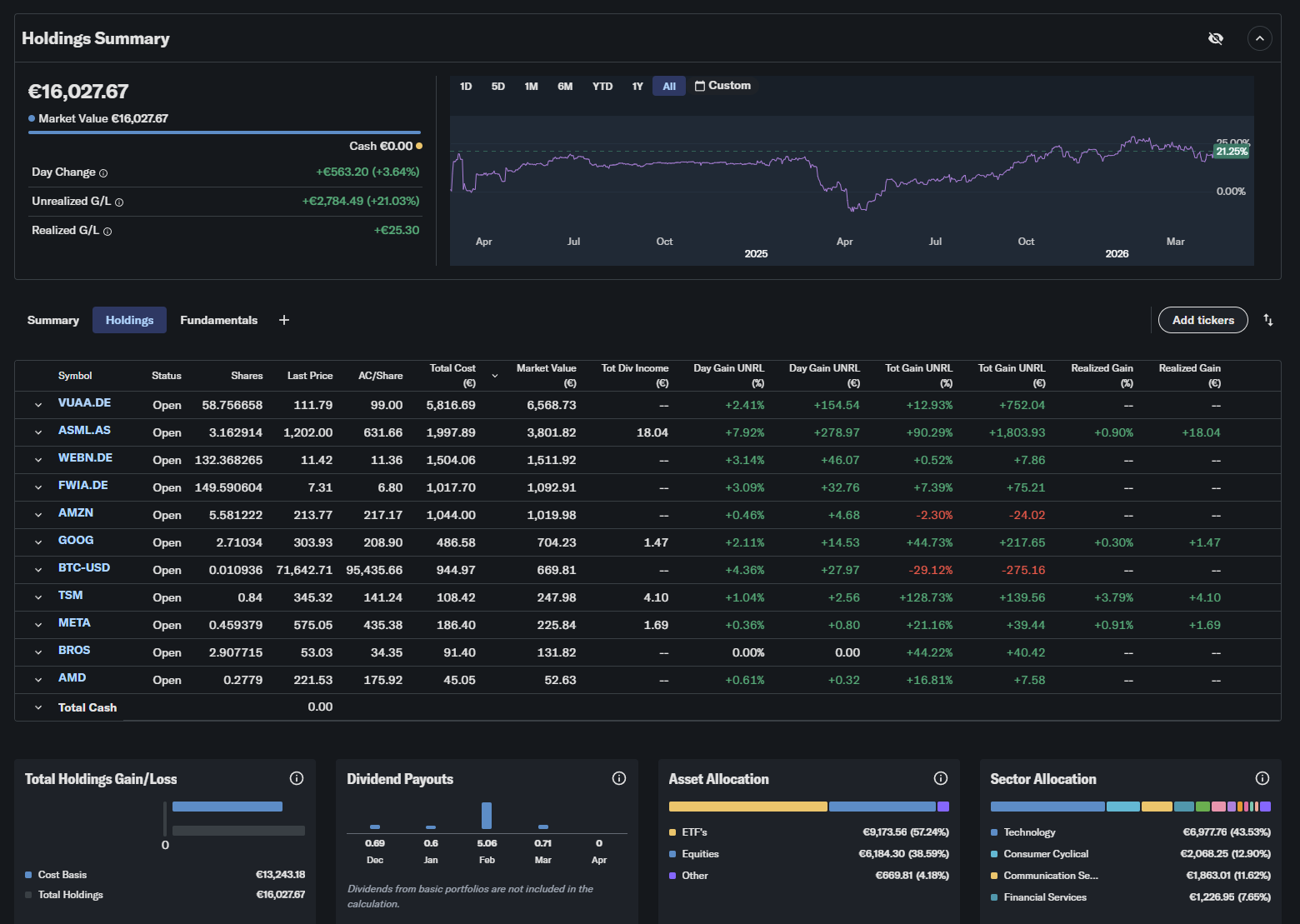Screen dimensions: 1300x924
Task: Expand the ASML.AS holding row
Action: click(38, 432)
